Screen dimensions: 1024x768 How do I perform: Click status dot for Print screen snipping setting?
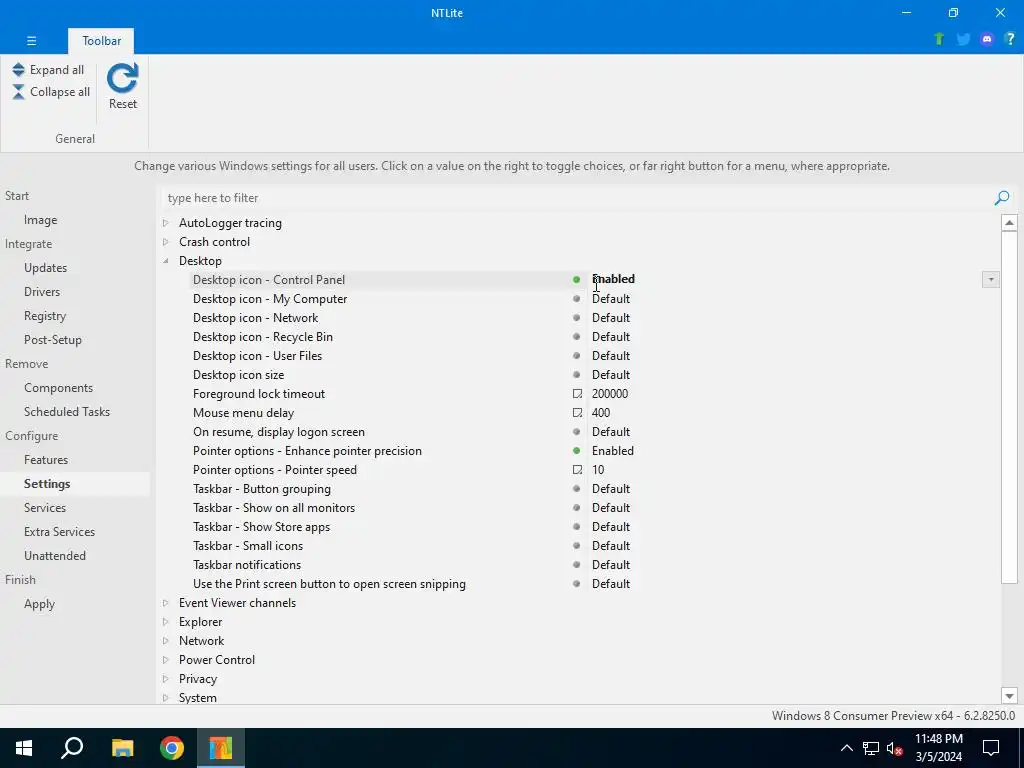[576, 583]
